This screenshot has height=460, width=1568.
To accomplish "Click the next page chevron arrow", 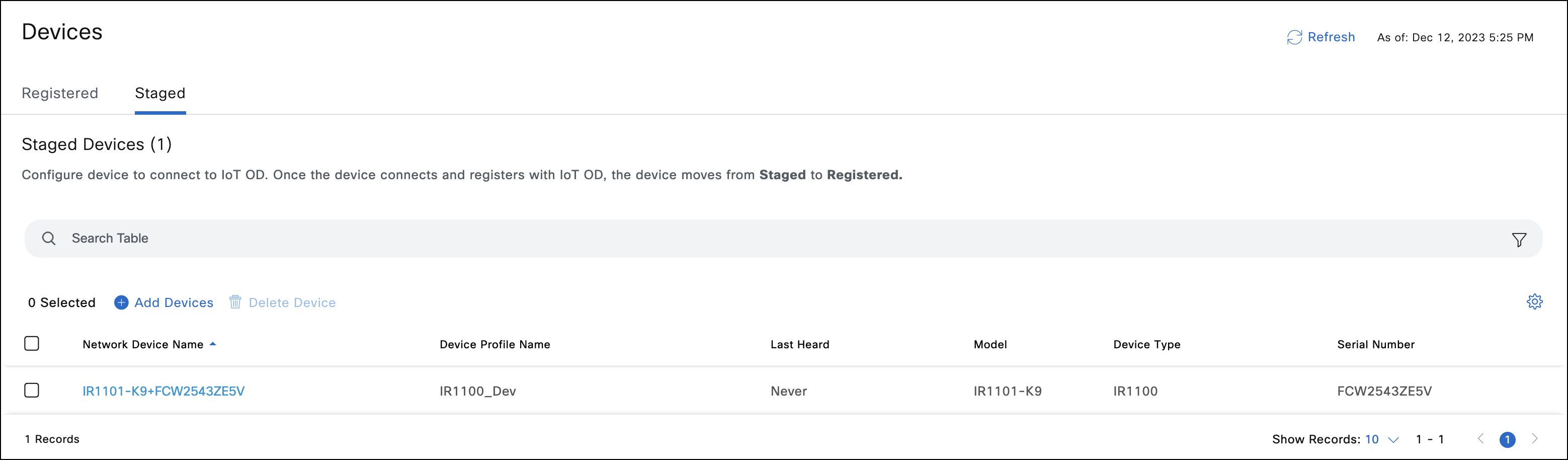I will click(1534, 439).
